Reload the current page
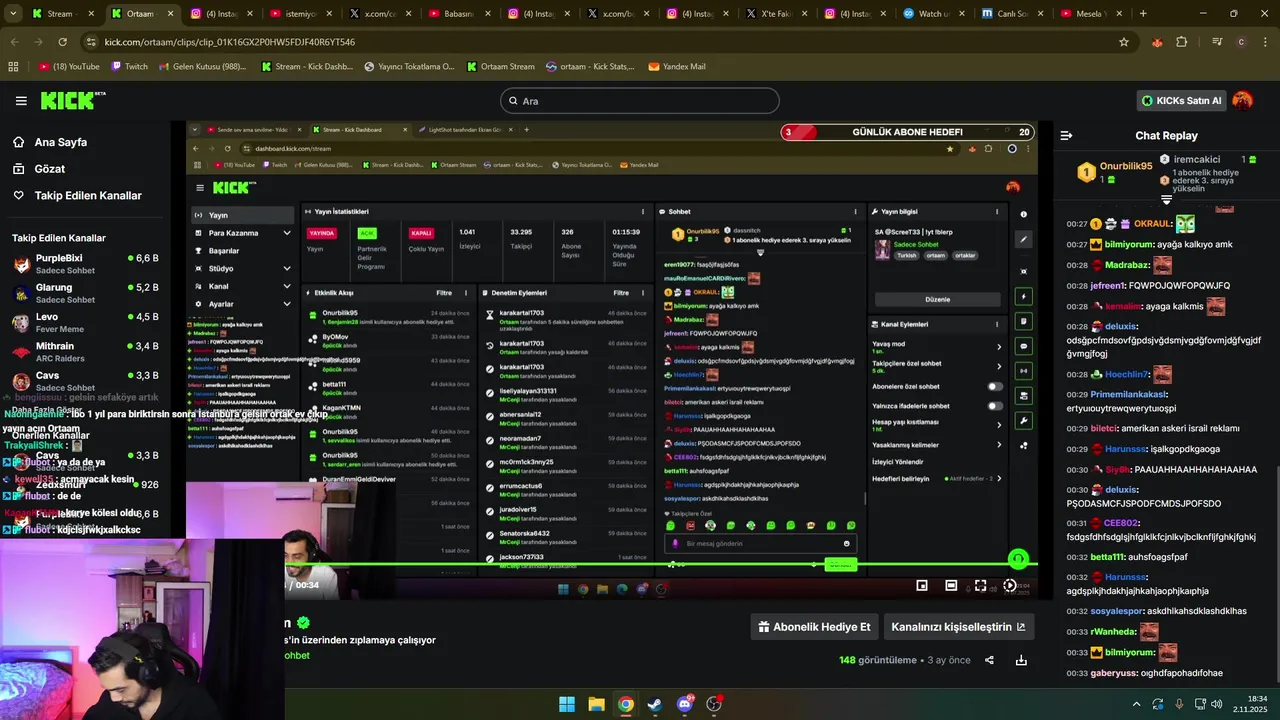 point(62,42)
